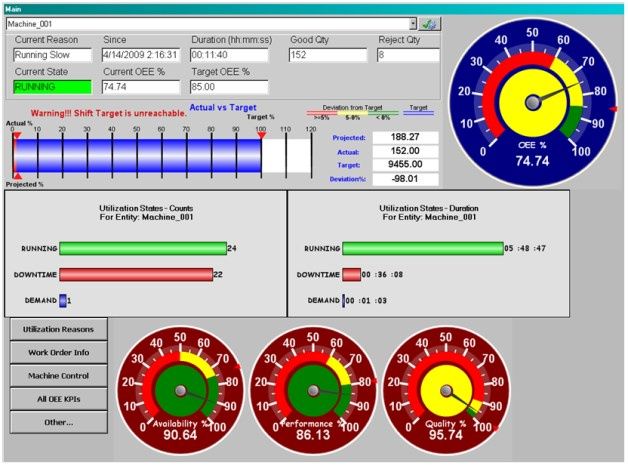Click the red DOWNTIME counts bar

(x=136, y=275)
